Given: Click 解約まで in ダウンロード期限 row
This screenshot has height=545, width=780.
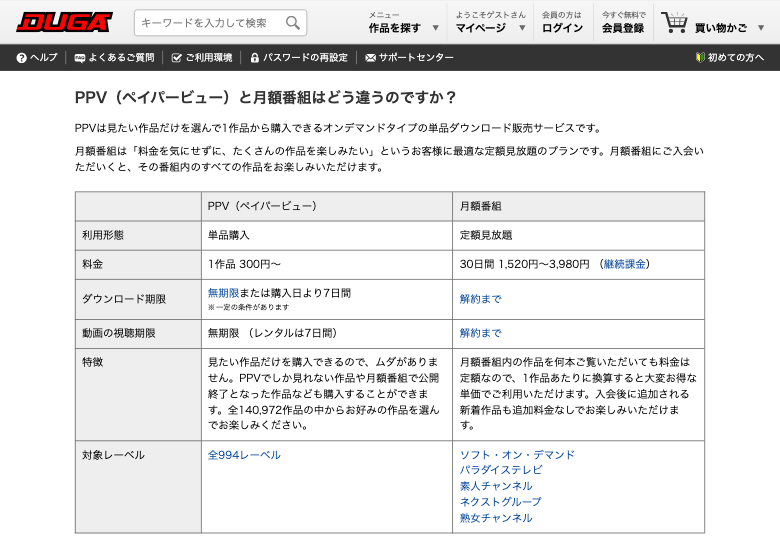Looking at the screenshot, I should point(481,299).
